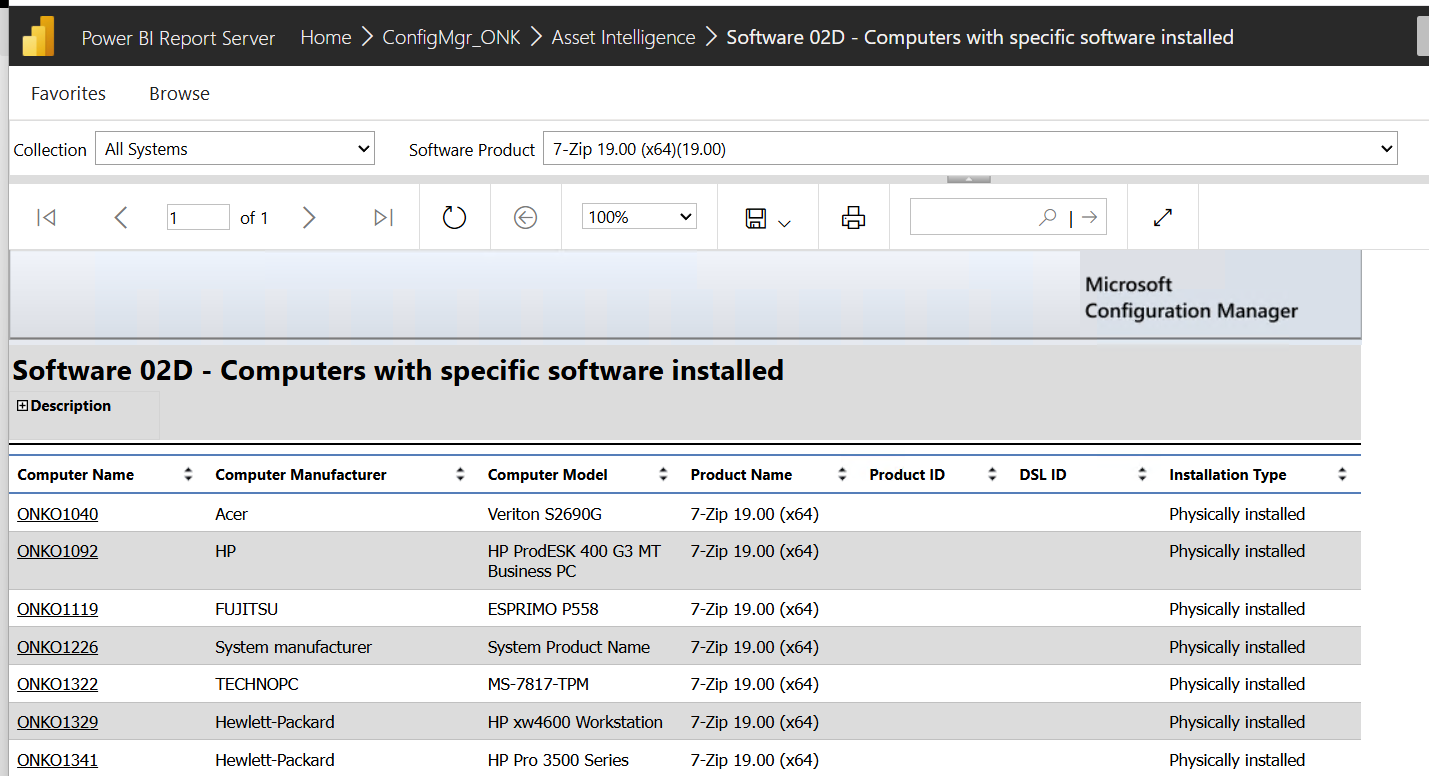Sort by DSL ID column
The width and height of the screenshot is (1429, 776).
tap(1142, 475)
